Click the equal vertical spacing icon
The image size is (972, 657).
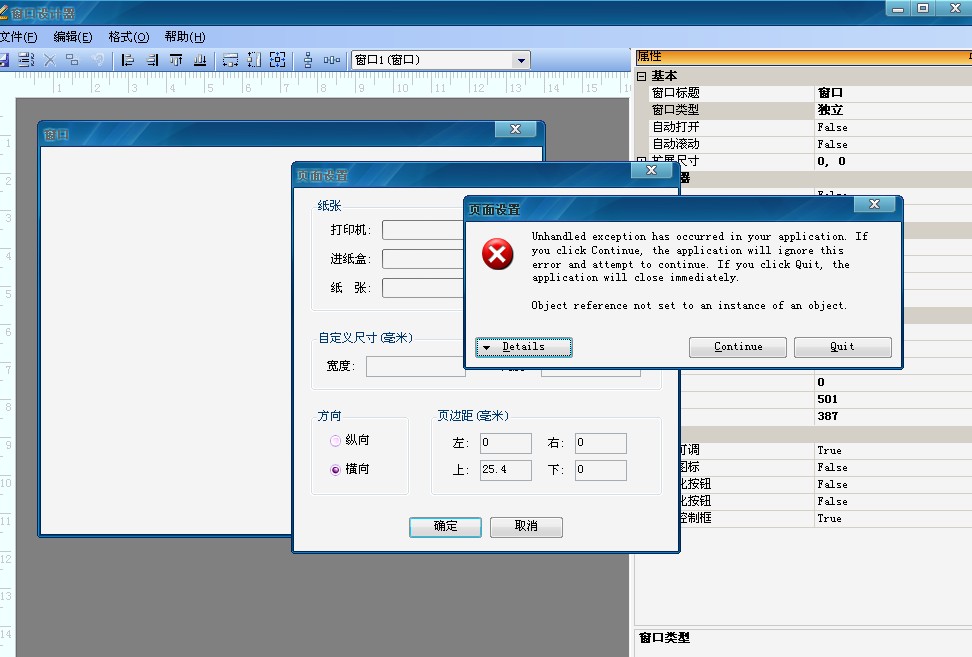(x=308, y=60)
